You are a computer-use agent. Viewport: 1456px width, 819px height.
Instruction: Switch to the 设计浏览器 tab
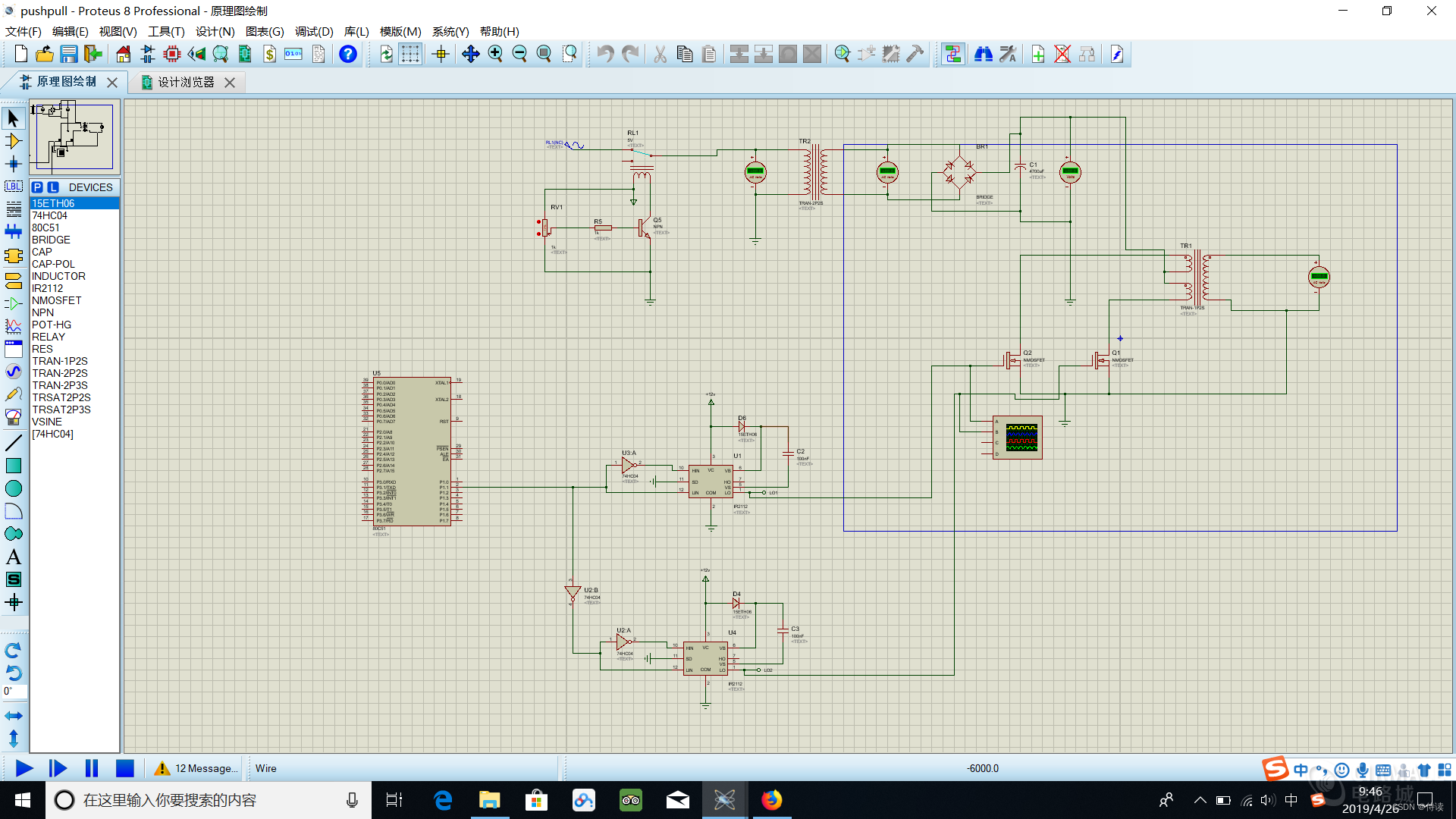[x=186, y=82]
